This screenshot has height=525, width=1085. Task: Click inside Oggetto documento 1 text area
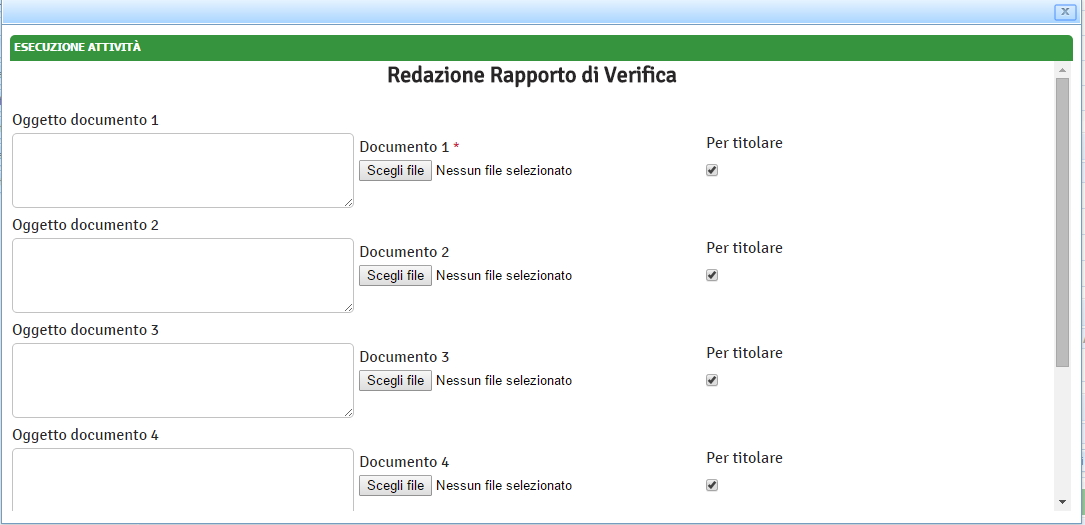[x=182, y=170]
